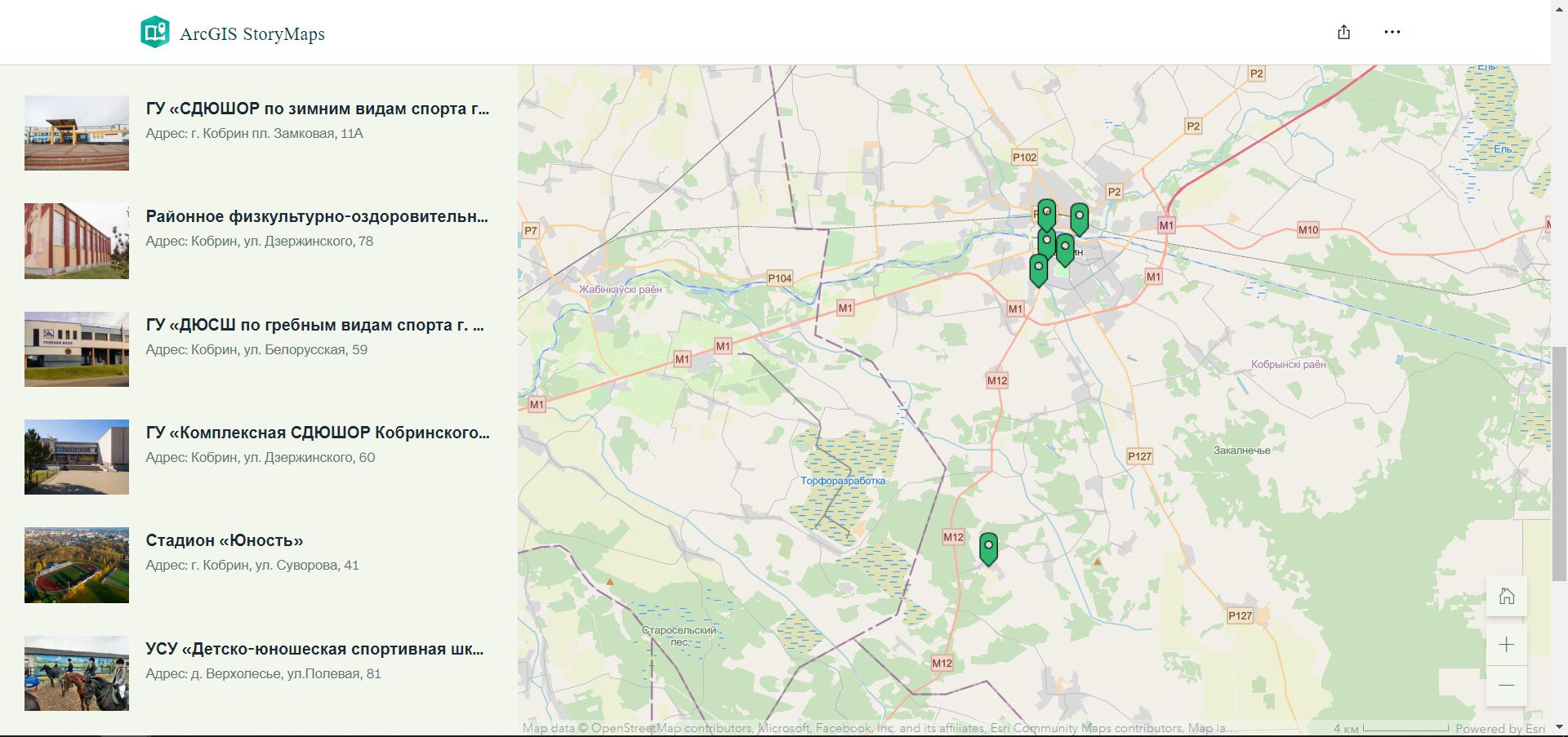Select «ДЮСШ по гребным видам спорта» entry
This screenshot has width=1568, height=737.
pos(314,325)
